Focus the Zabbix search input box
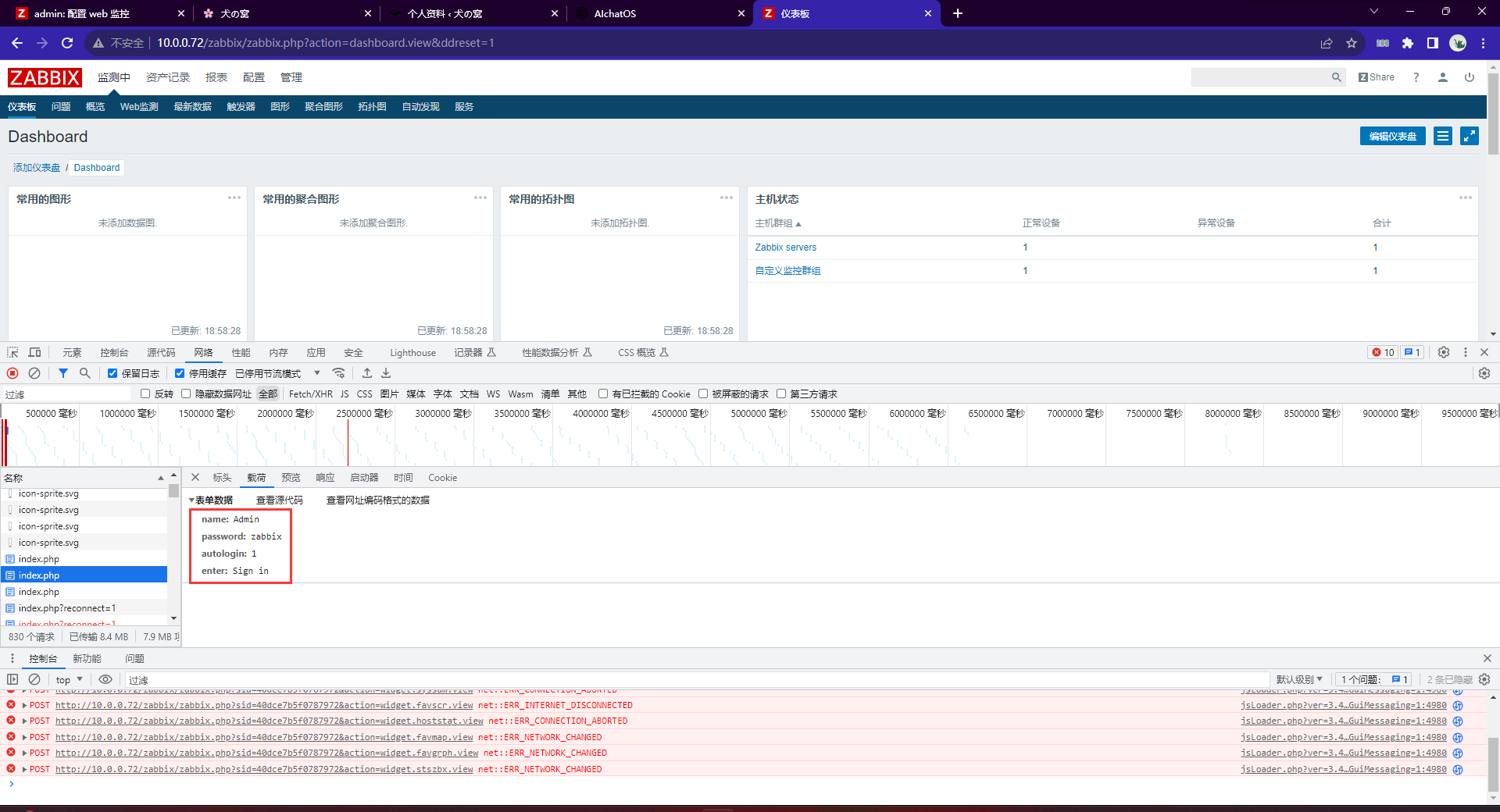The width and height of the screenshot is (1500, 812). point(1259,77)
